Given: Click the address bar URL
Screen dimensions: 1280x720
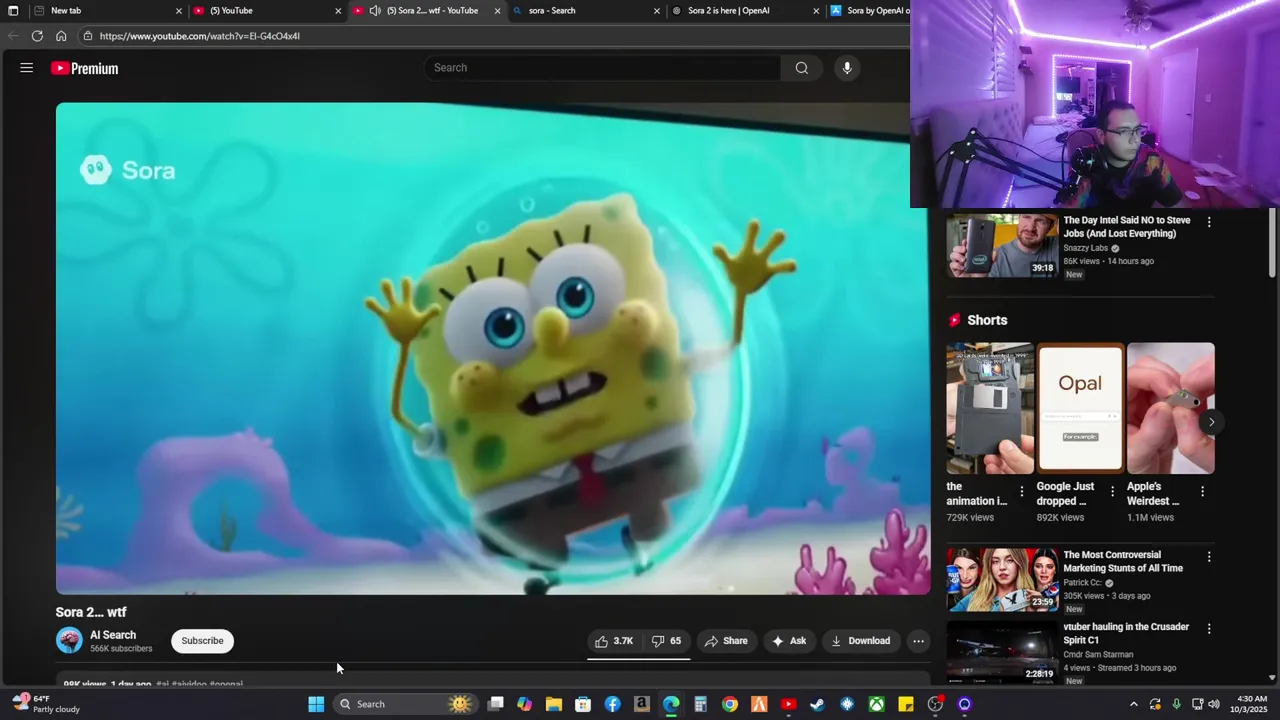Looking at the screenshot, I should click(x=200, y=36).
